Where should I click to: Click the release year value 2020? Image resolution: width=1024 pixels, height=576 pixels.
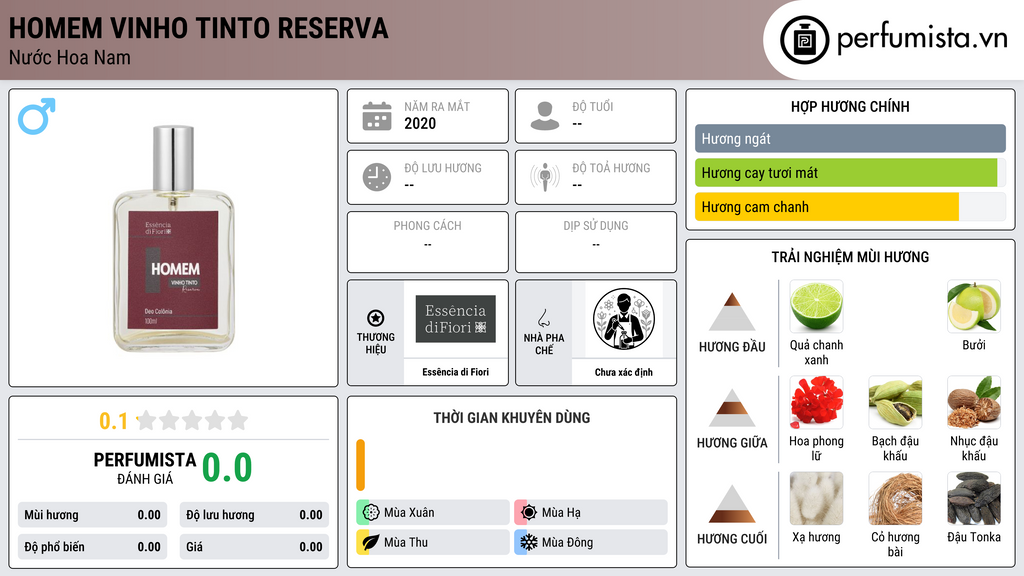pos(420,123)
